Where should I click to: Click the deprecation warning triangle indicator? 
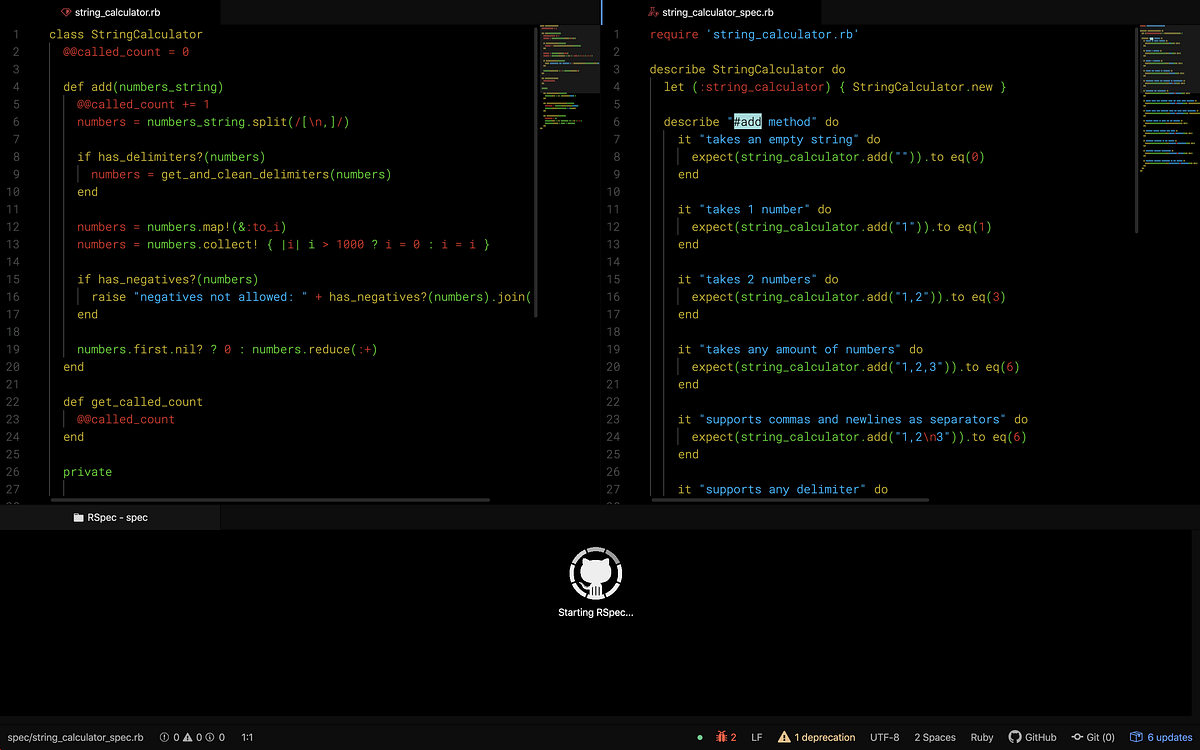pyautogui.click(x=783, y=737)
